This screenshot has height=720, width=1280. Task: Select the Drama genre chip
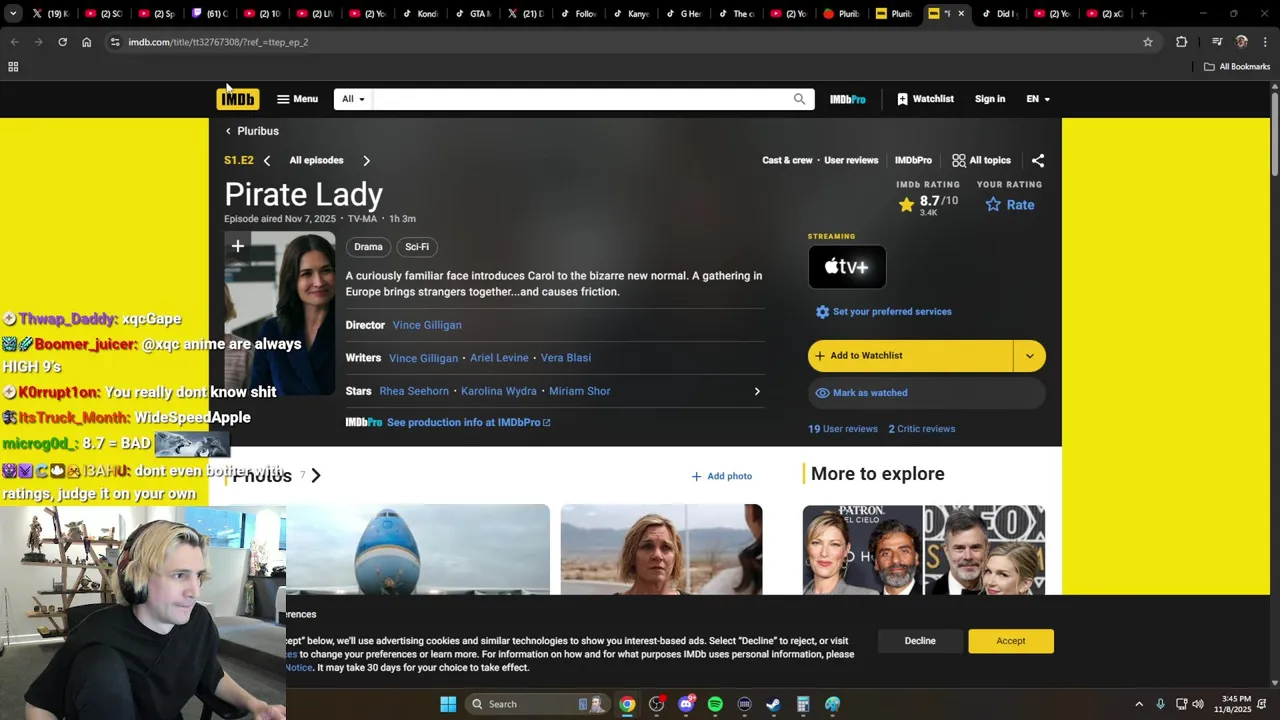(368, 247)
